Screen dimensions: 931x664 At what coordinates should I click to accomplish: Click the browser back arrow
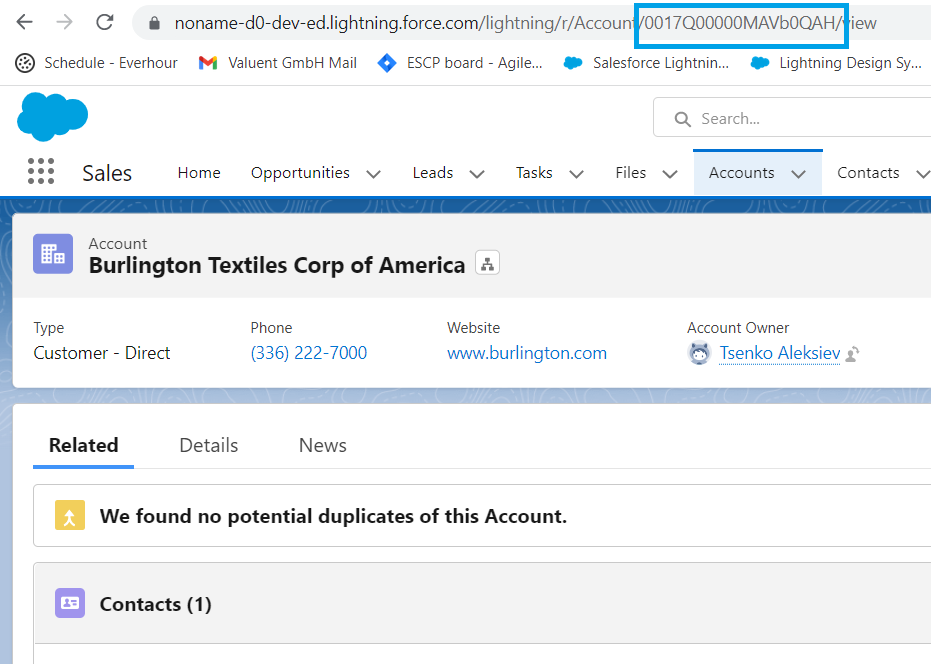pos(25,23)
